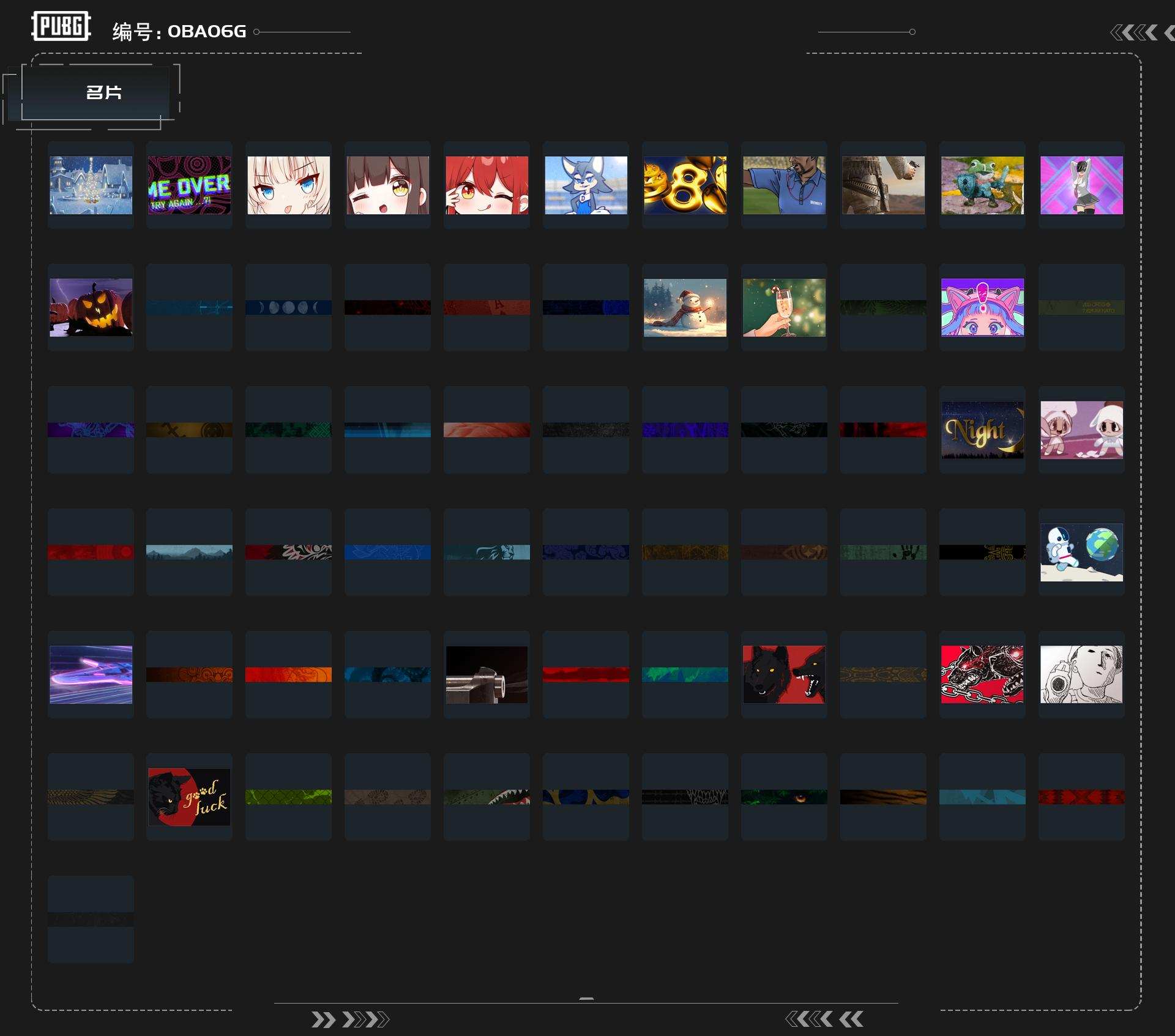1175x1036 pixels.
Task: Select the moon phases banner card
Action: pyautogui.click(x=288, y=307)
